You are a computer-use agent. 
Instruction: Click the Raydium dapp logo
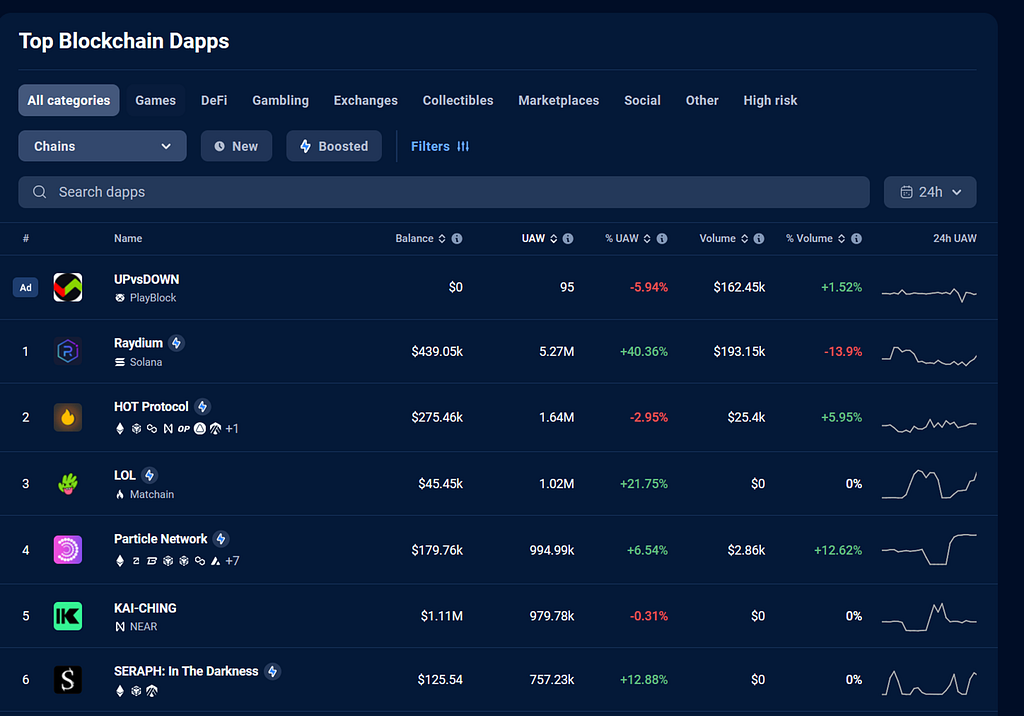[68, 351]
